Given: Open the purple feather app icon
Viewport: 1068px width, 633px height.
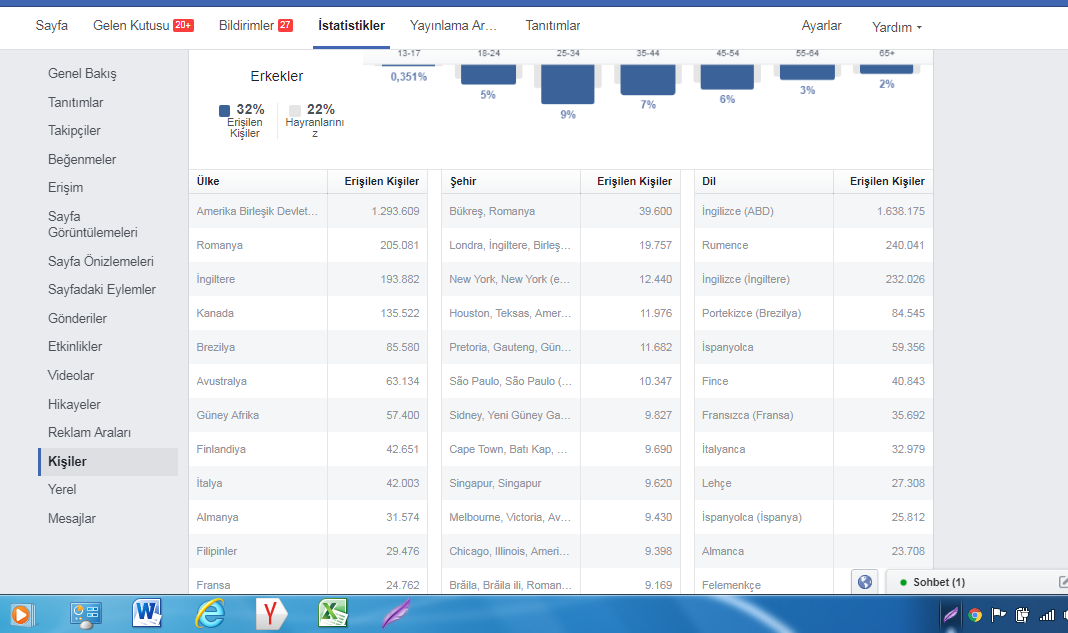Looking at the screenshot, I should pos(396,613).
